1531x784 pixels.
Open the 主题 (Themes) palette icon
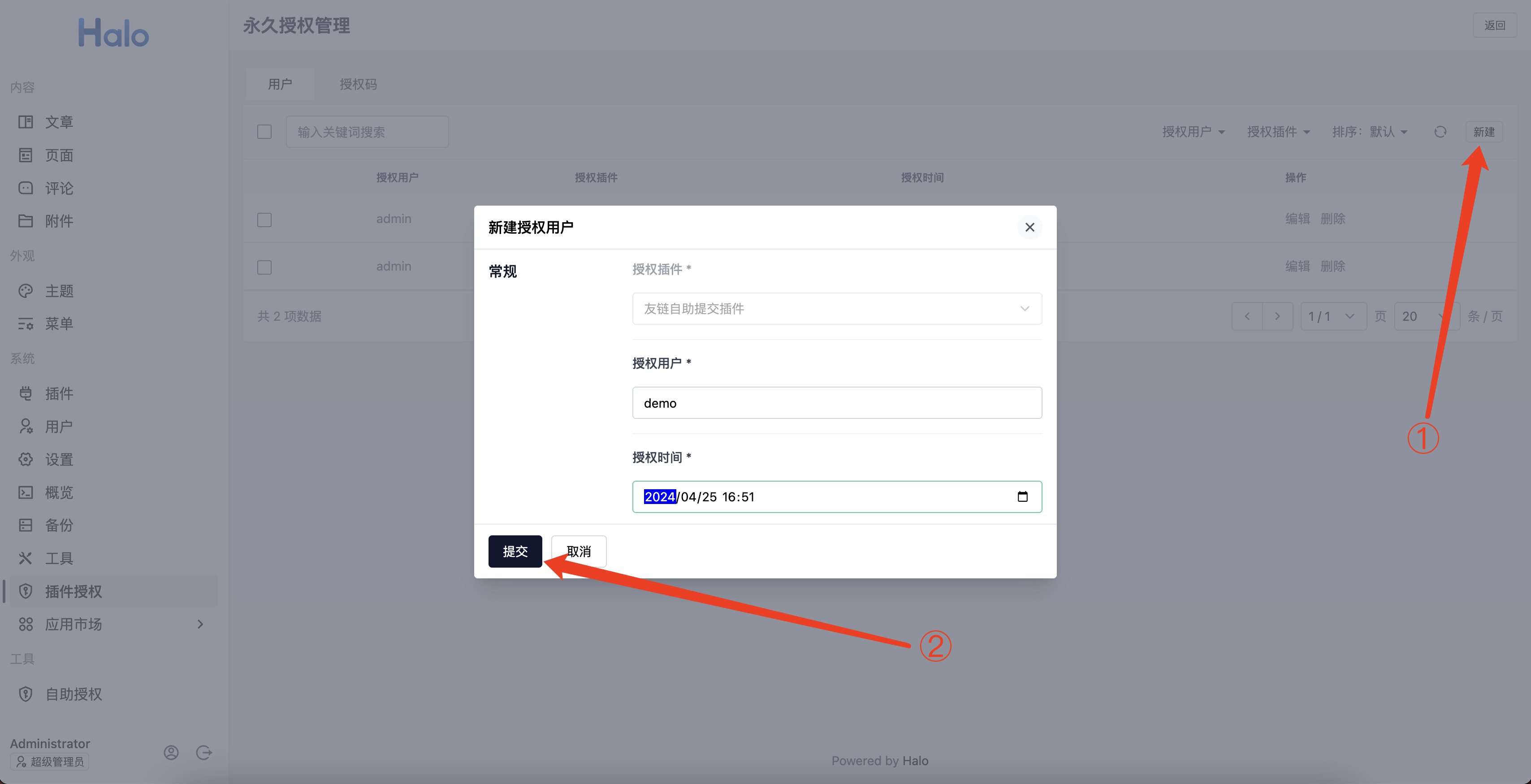click(x=26, y=291)
